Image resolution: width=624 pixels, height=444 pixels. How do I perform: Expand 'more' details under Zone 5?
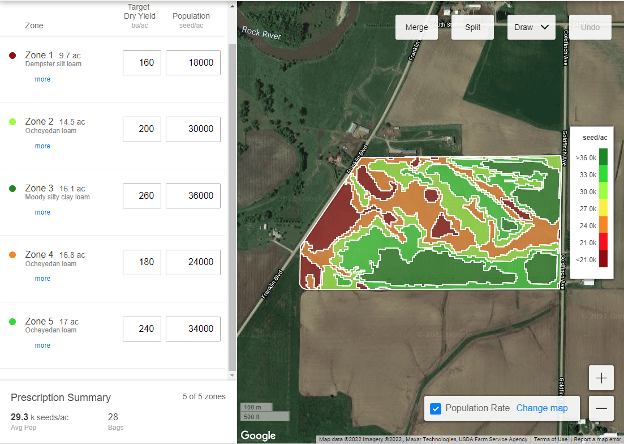[x=42, y=345]
